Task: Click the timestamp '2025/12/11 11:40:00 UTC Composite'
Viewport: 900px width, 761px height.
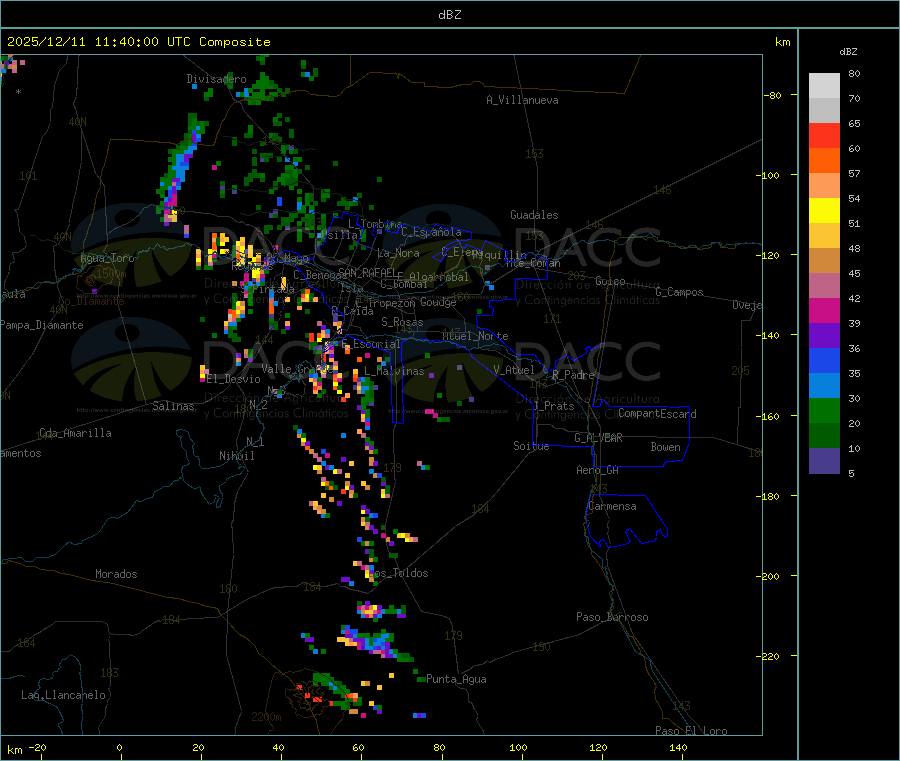Action: point(138,42)
